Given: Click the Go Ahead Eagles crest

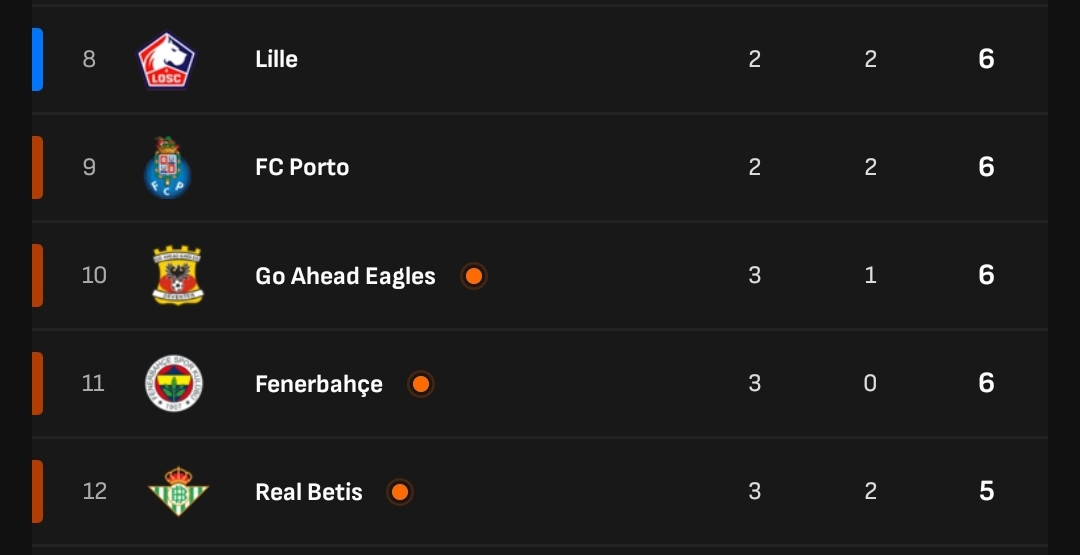Looking at the screenshot, I should point(177,275).
